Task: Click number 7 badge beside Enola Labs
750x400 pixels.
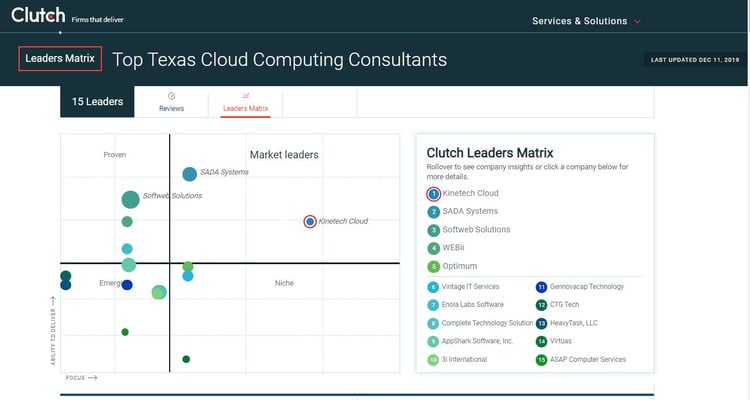Action: coord(433,305)
